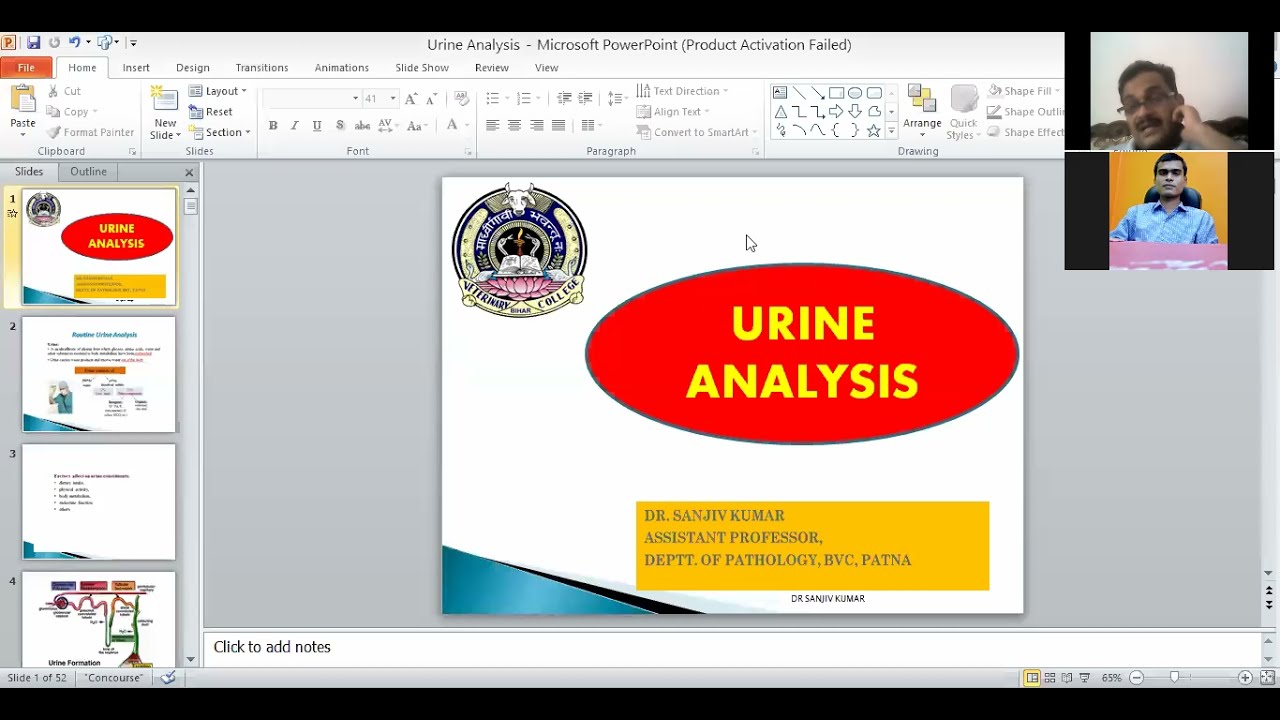Switch to Reading view
Viewport: 1280px width, 720px height.
tap(1067, 678)
